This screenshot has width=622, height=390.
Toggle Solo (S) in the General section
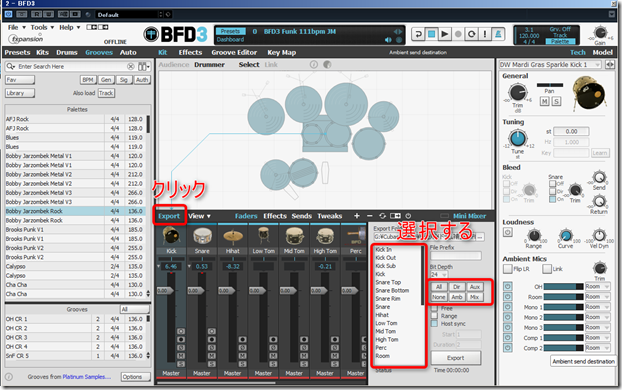point(557,102)
